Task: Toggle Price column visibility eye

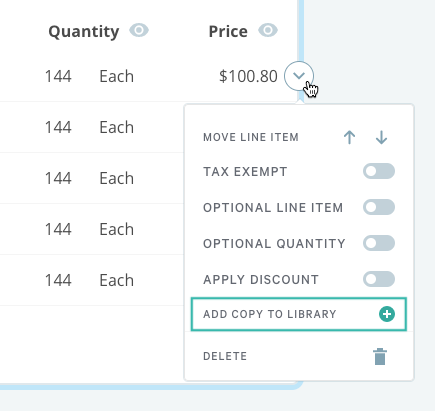Action: 268,30
